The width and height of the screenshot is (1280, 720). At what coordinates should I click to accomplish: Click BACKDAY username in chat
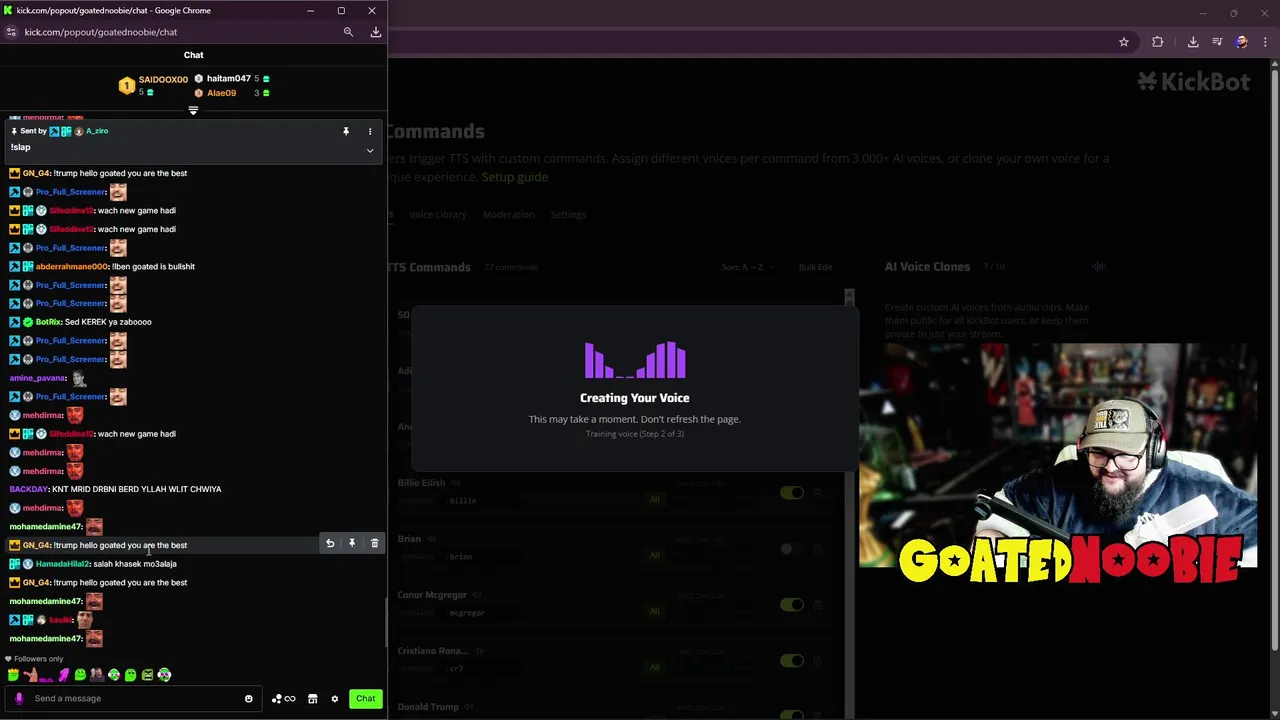click(x=29, y=489)
